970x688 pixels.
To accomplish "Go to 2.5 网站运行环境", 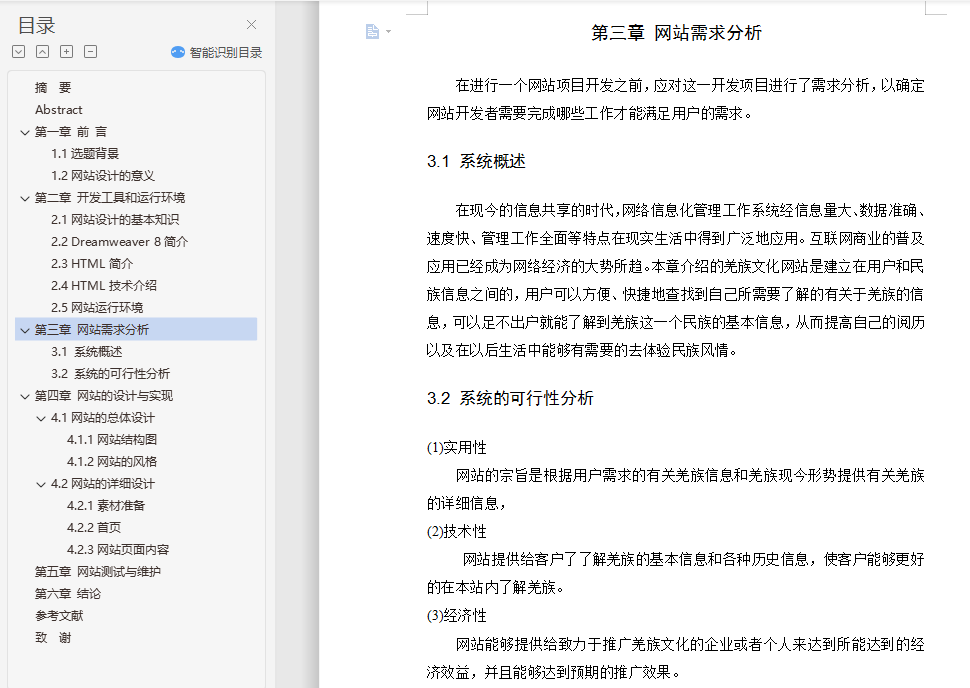I will 97,307.
